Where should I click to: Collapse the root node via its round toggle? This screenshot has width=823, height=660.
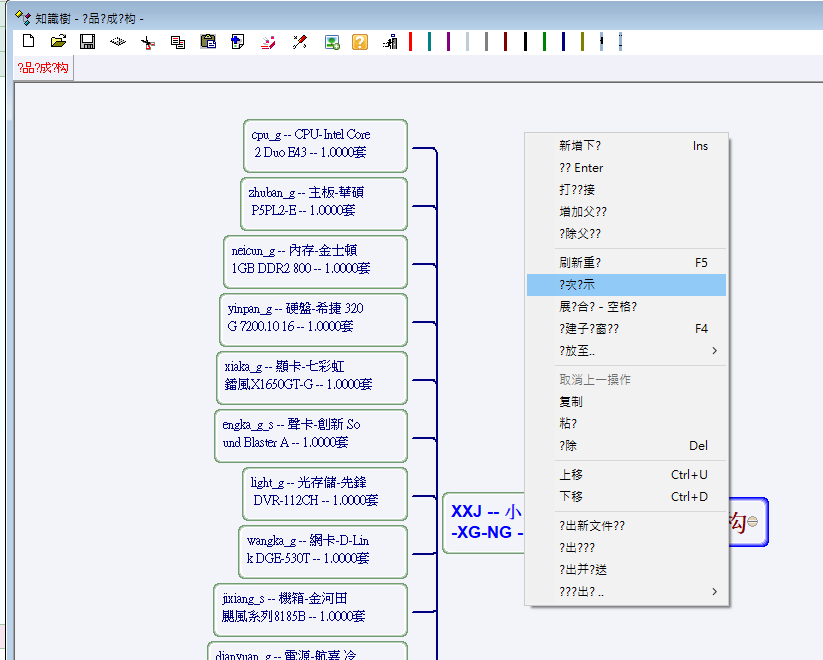pyautogui.click(x=753, y=521)
